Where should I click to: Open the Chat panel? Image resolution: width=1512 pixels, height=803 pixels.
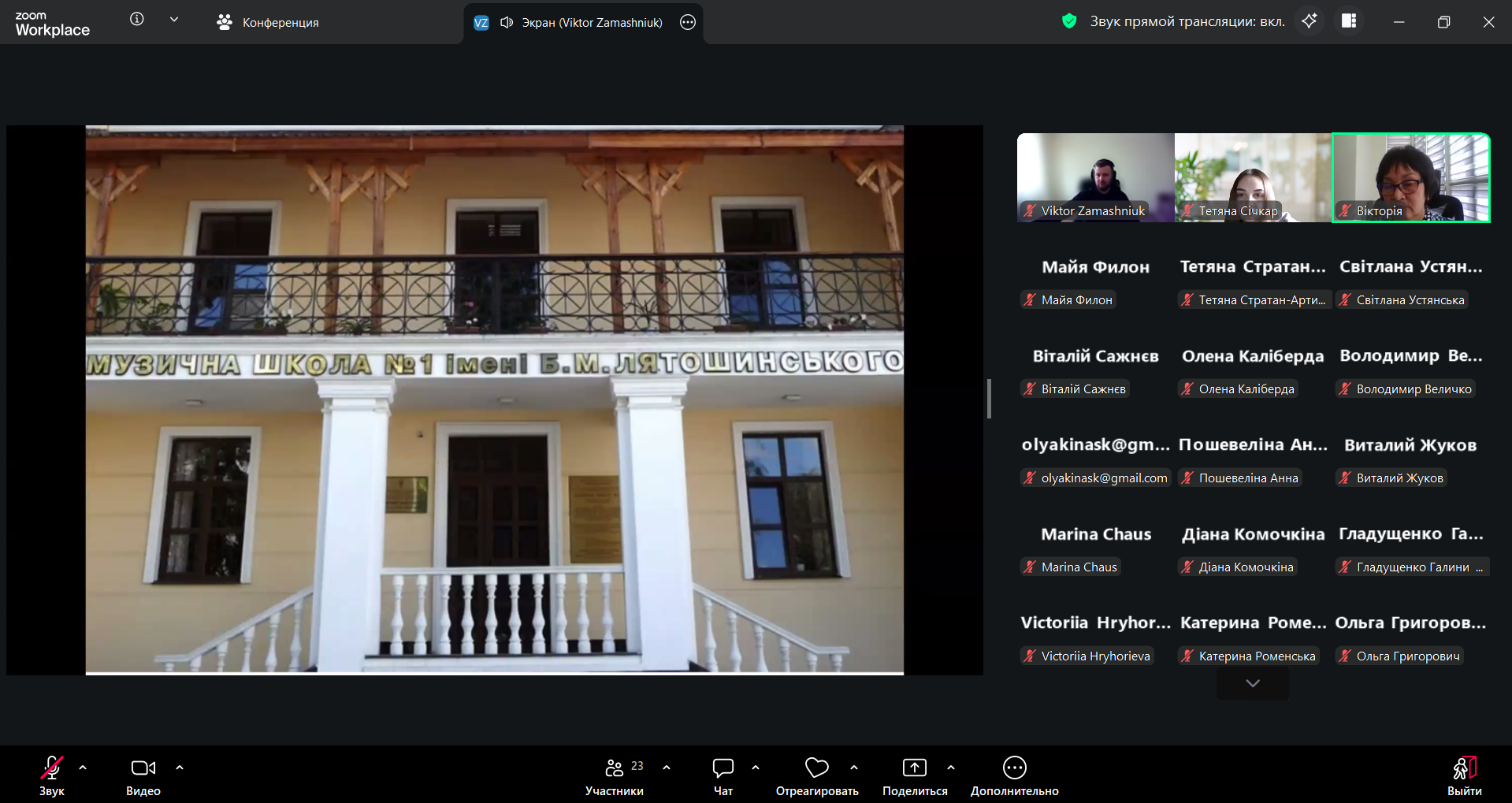pyautogui.click(x=723, y=775)
